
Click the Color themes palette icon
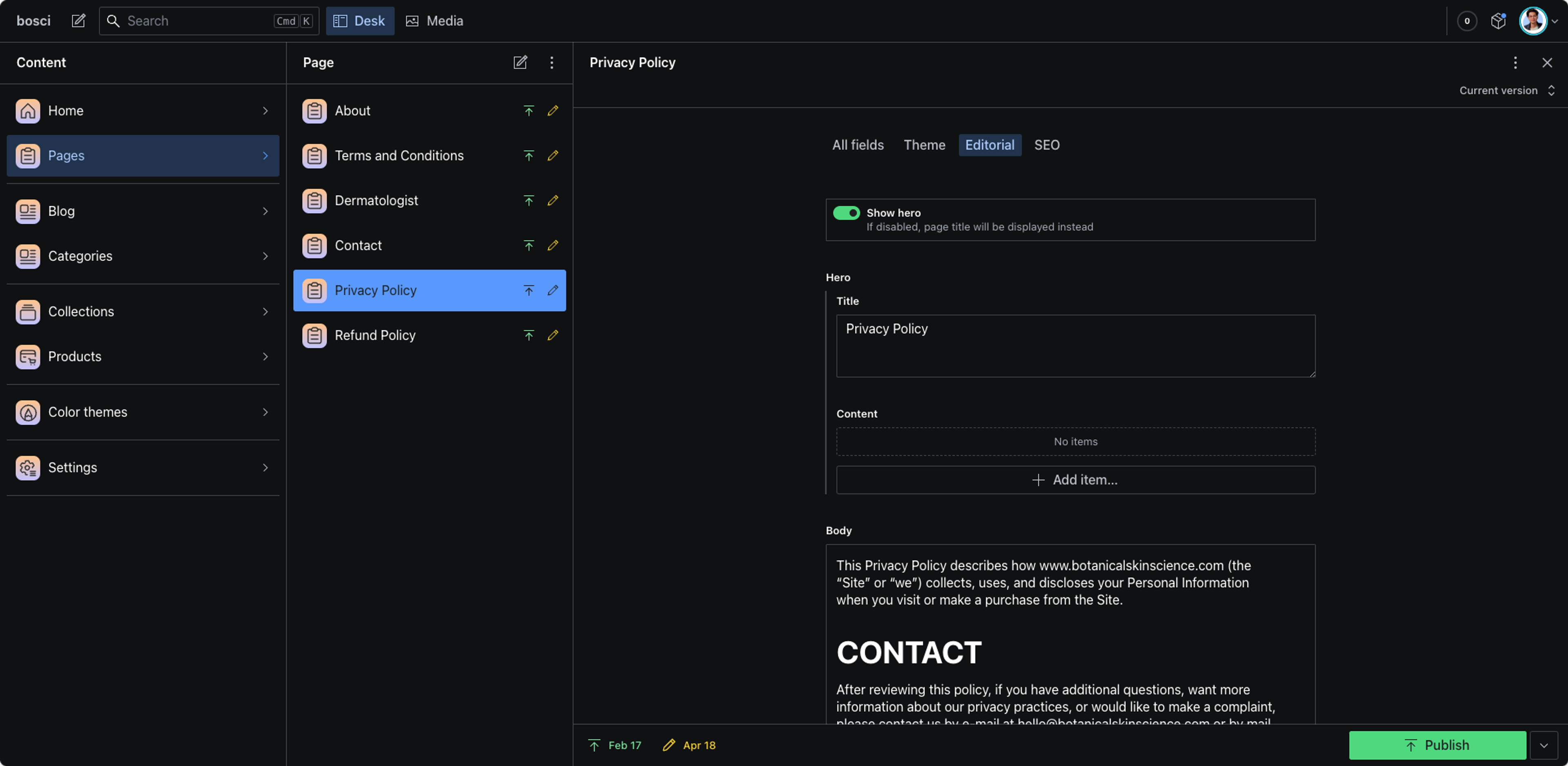(x=28, y=412)
